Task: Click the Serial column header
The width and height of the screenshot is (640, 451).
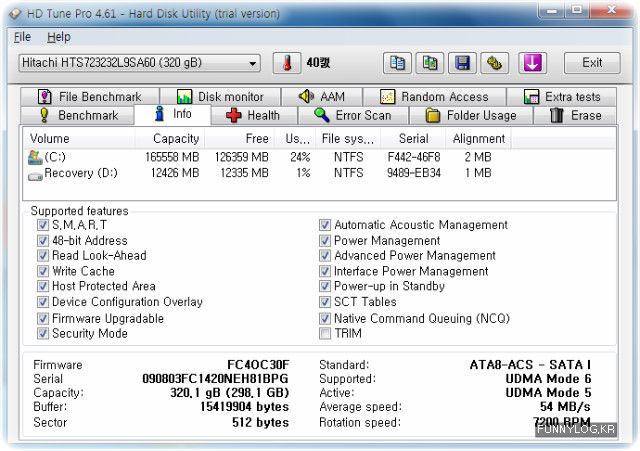Action: (413, 139)
